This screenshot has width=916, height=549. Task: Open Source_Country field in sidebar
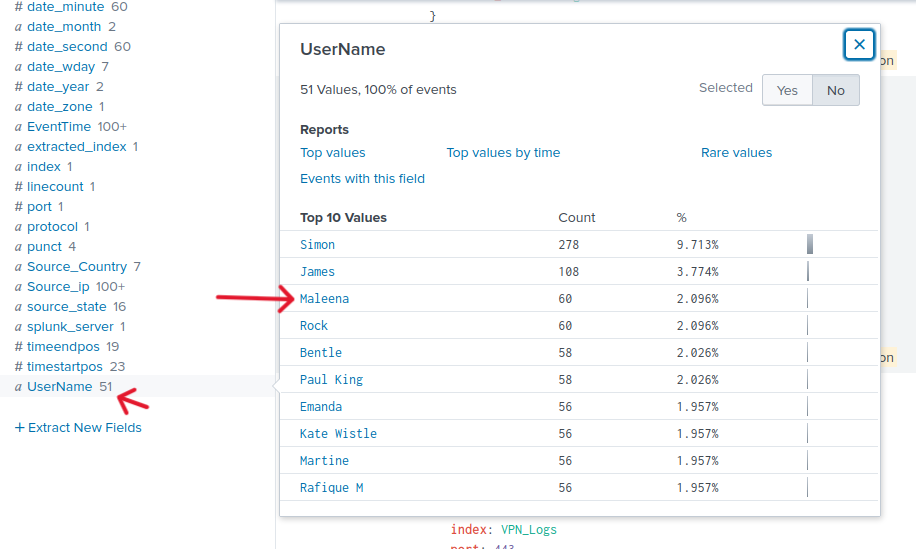coord(77,267)
